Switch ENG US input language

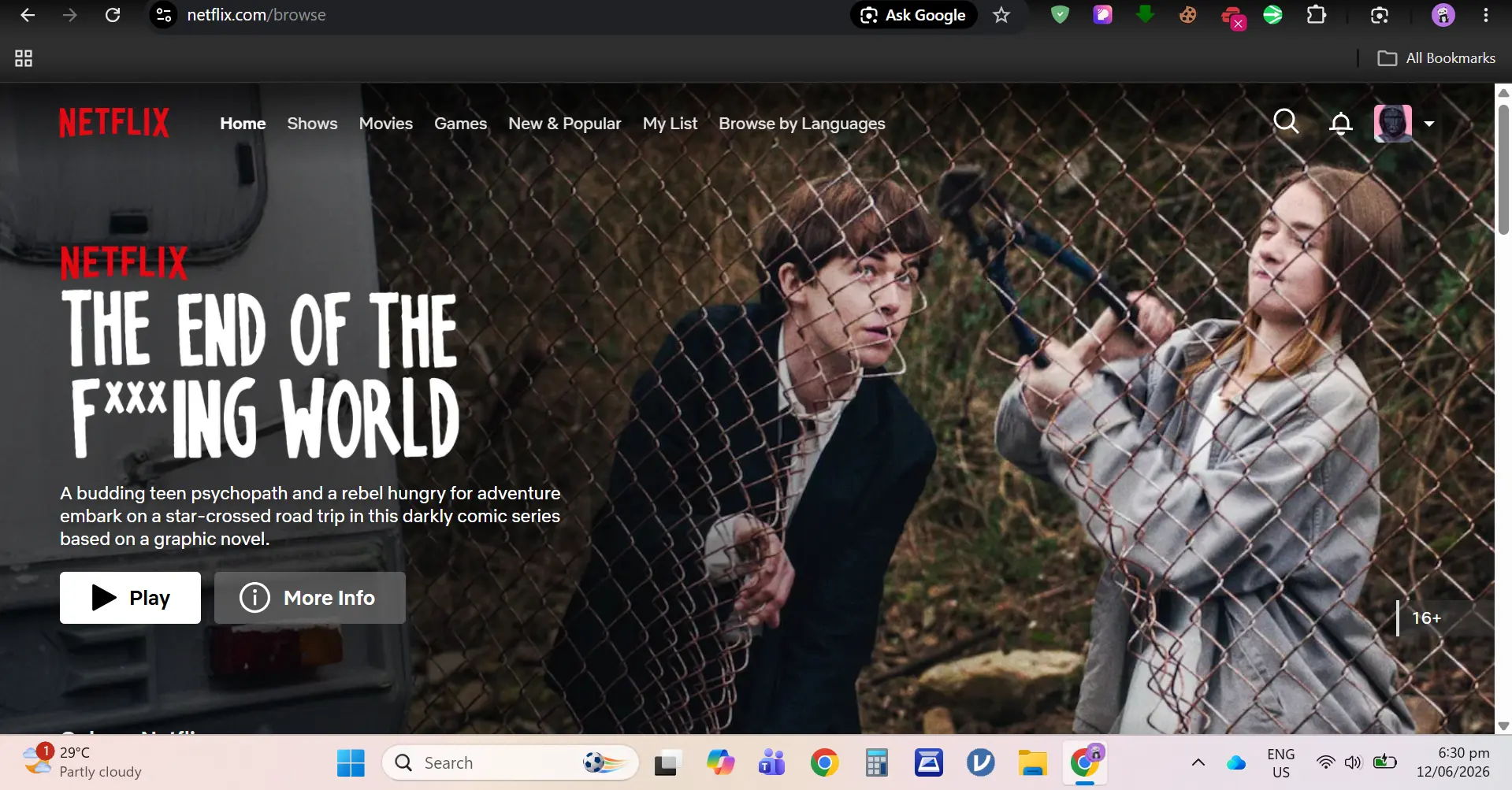tap(1281, 763)
